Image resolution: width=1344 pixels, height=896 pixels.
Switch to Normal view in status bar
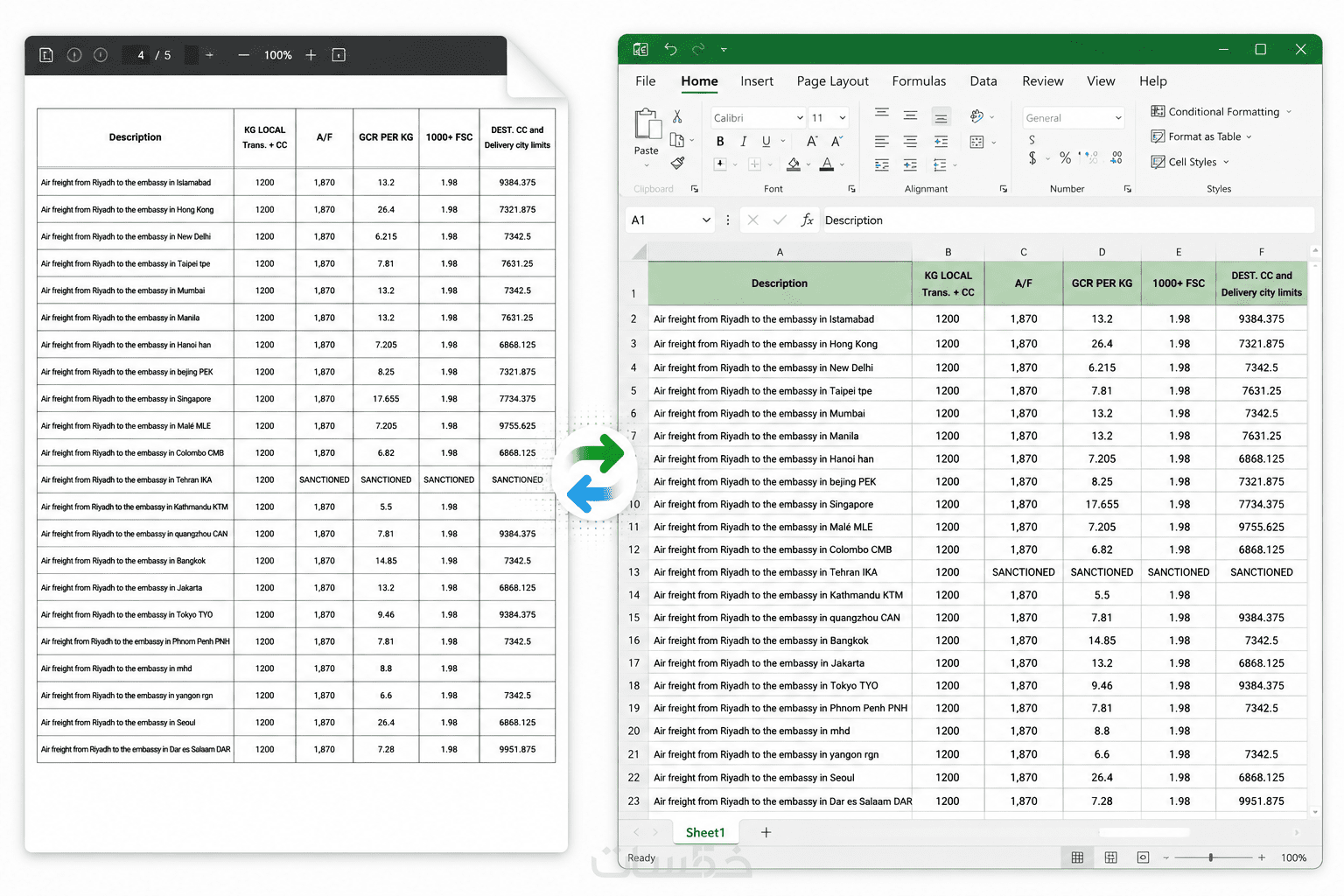(1077, 857)
